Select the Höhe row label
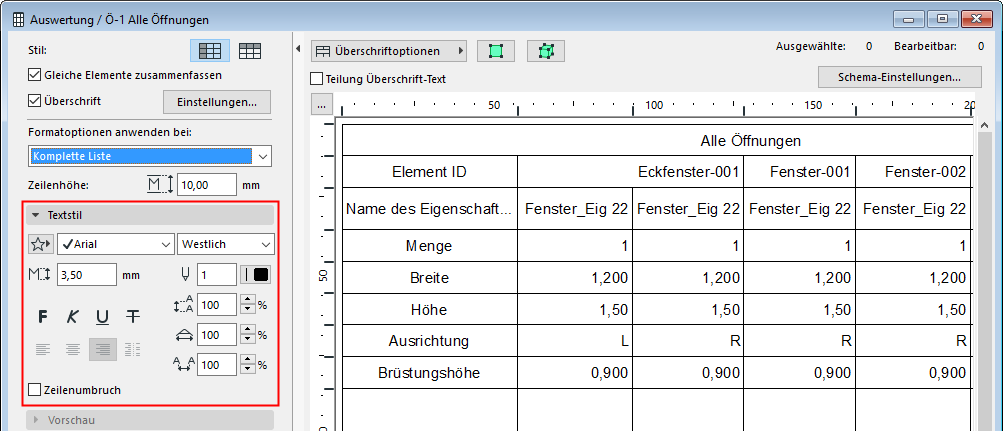The width and height of the screenshot is (1003, 431). pos(429,310)
